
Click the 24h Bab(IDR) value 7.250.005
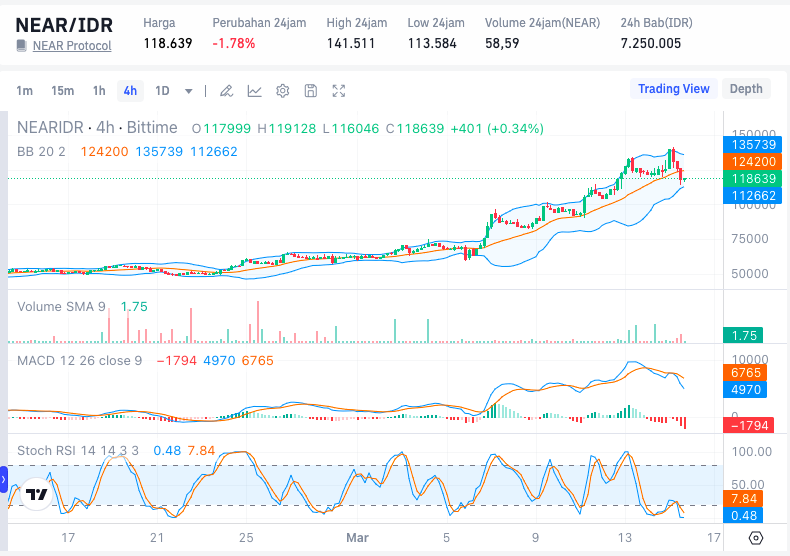[x=651, y=43]
